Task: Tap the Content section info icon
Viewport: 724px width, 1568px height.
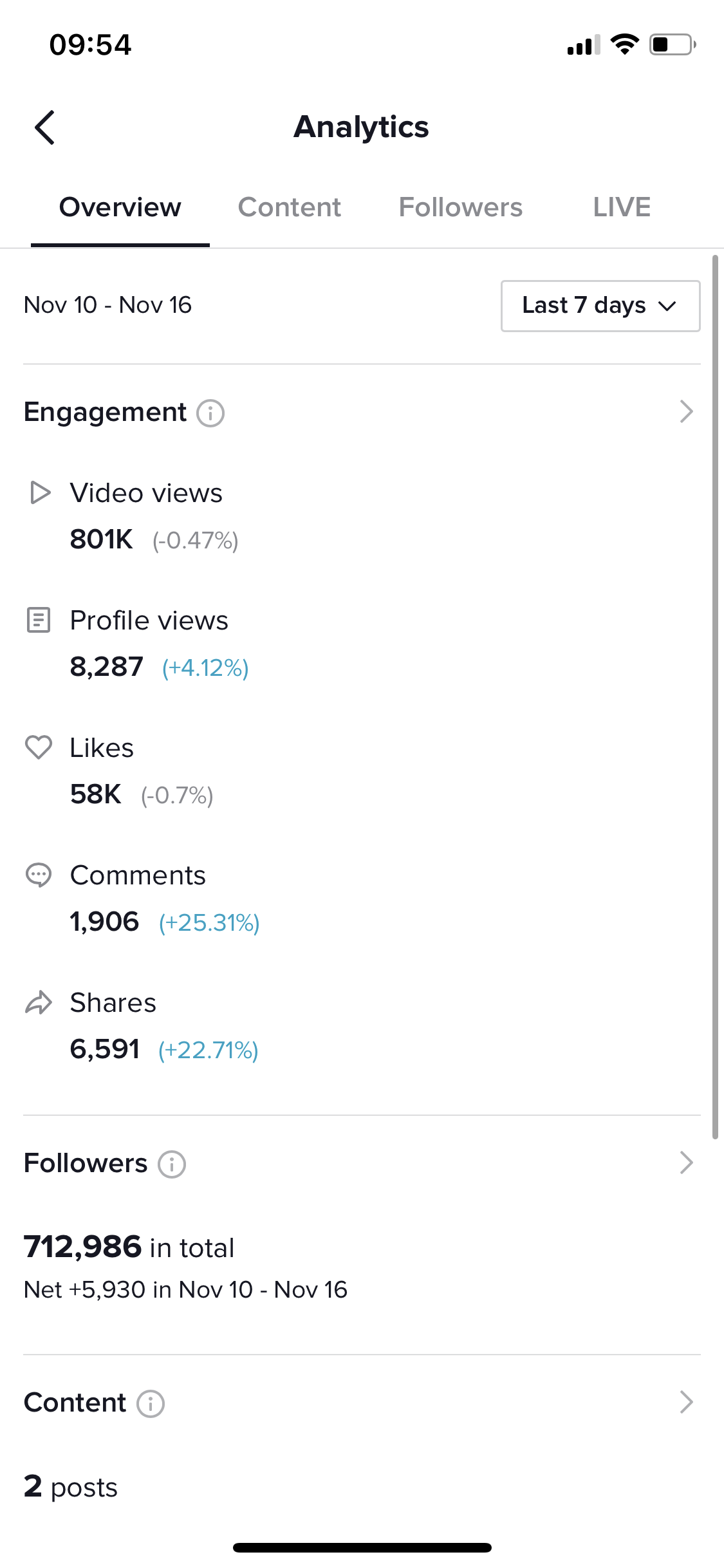Action: pos(151,1404)
